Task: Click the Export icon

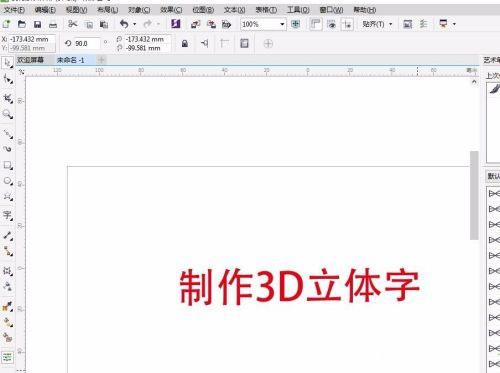Action: [211, 24]
